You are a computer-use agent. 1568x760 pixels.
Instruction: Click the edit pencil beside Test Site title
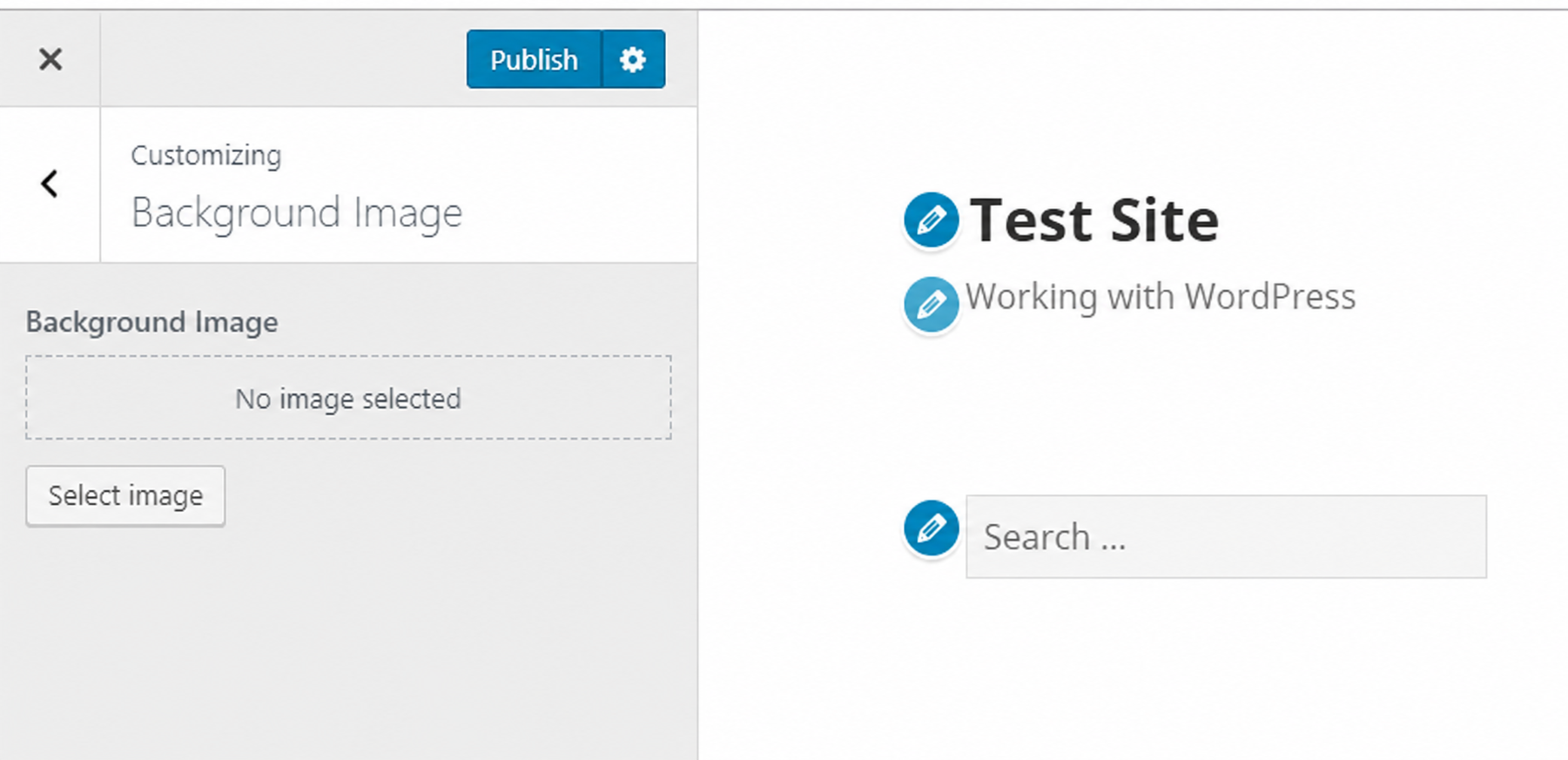pyautogui.click(x=931, y=219)
